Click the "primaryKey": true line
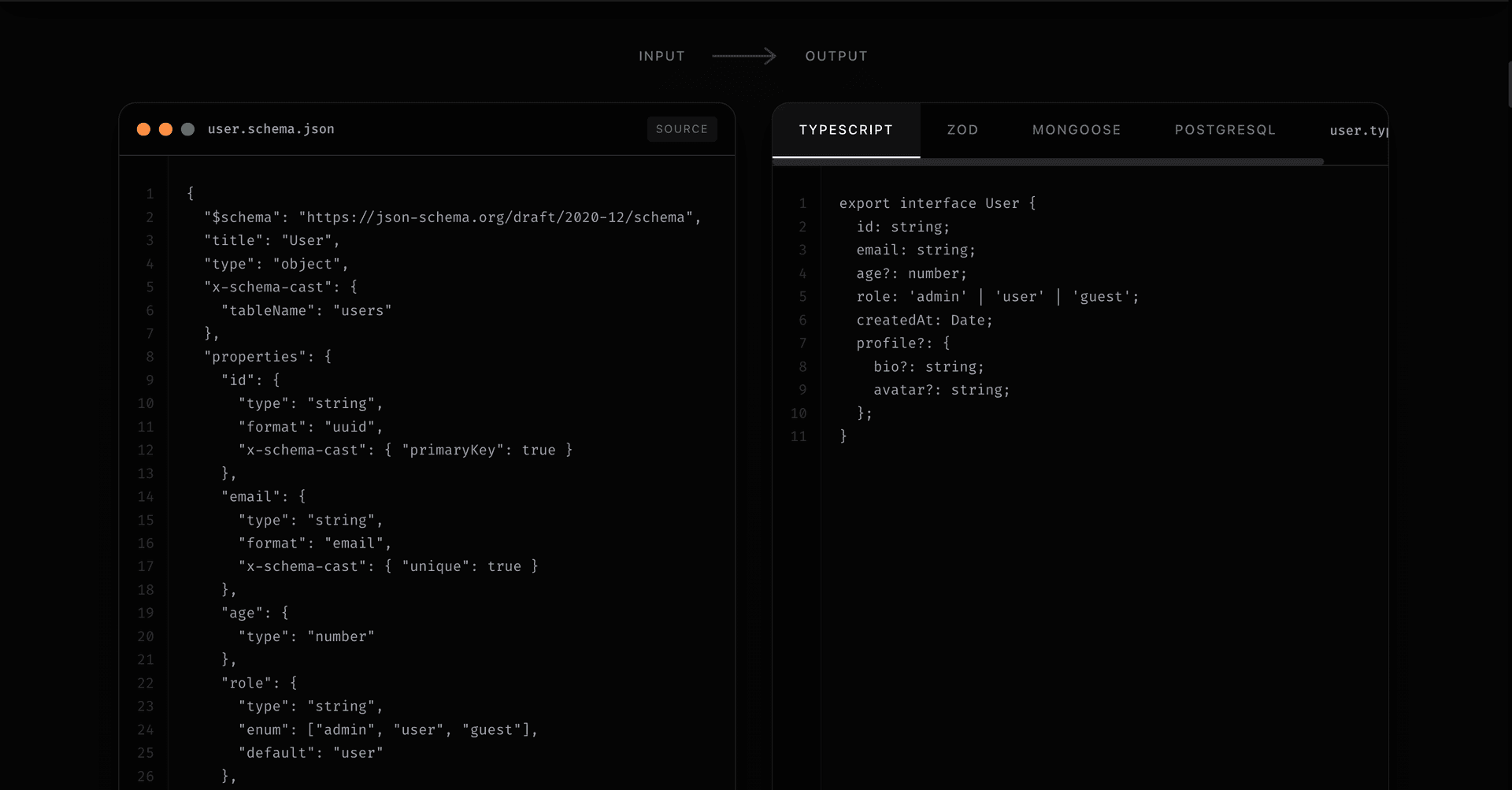Screen dimensions: 1512x790 pyautogui.click(x=406, y=450)
